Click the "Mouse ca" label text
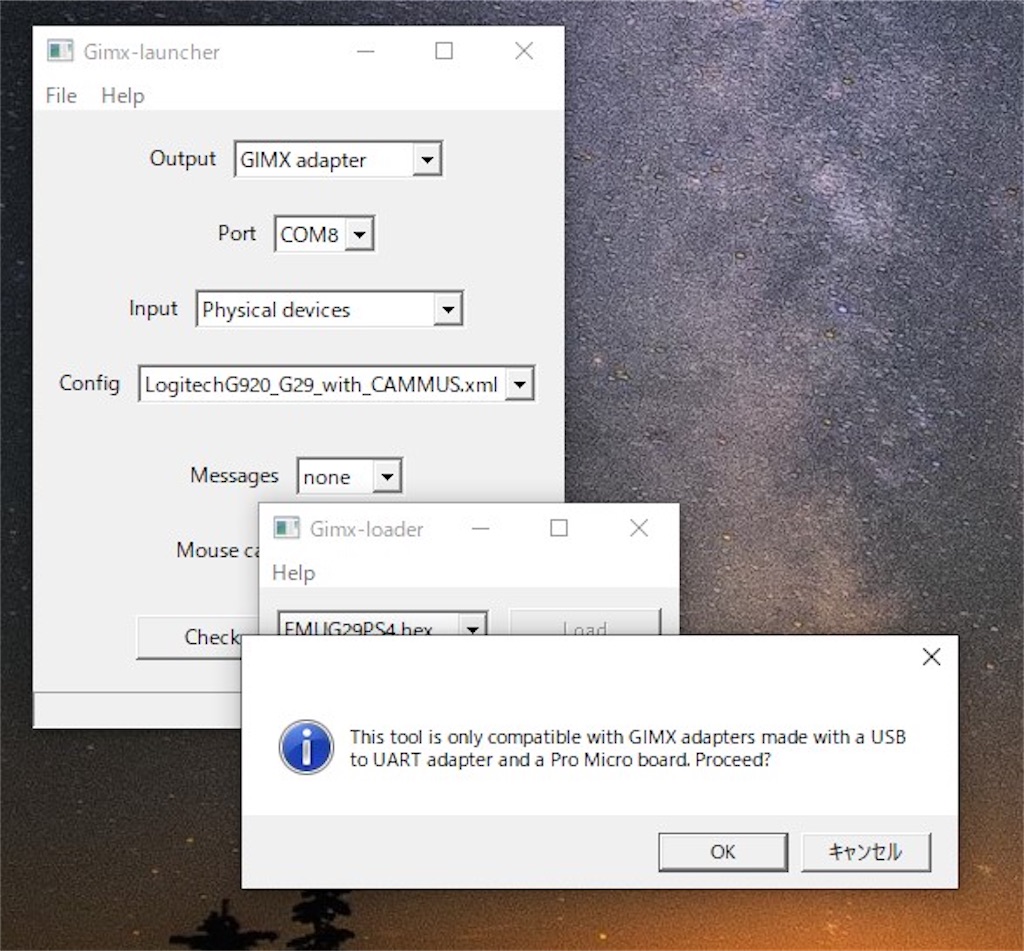1024x951 pixels. point(217,550)
